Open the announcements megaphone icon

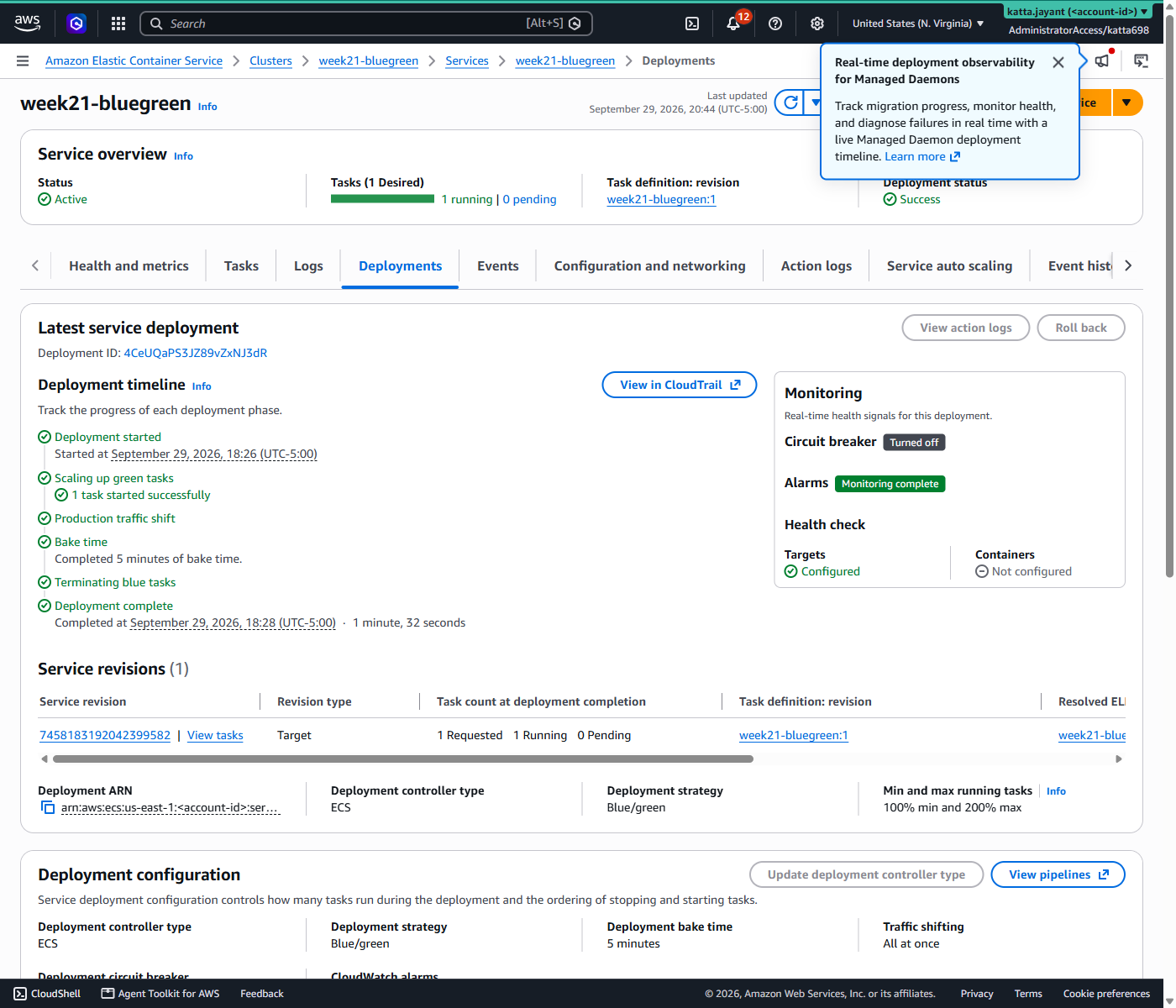pyautogui.click(x=1102, y=60)
